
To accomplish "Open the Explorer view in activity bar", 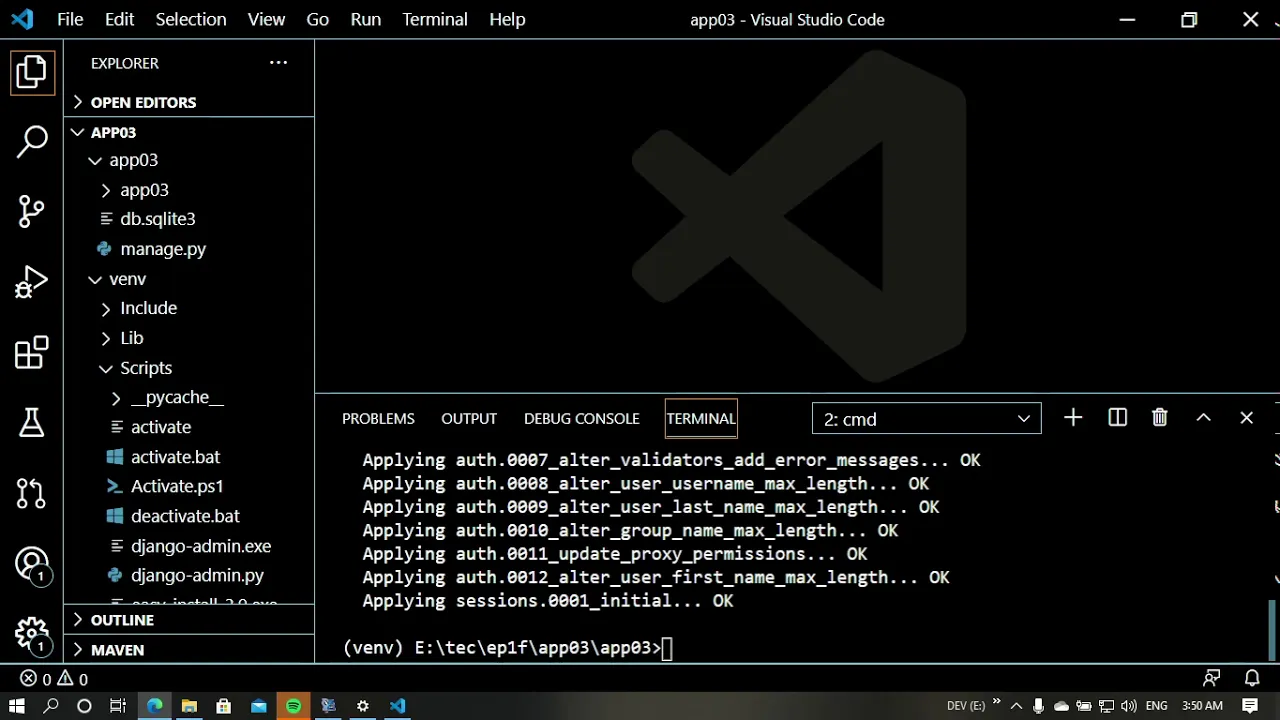I will 31,72.
